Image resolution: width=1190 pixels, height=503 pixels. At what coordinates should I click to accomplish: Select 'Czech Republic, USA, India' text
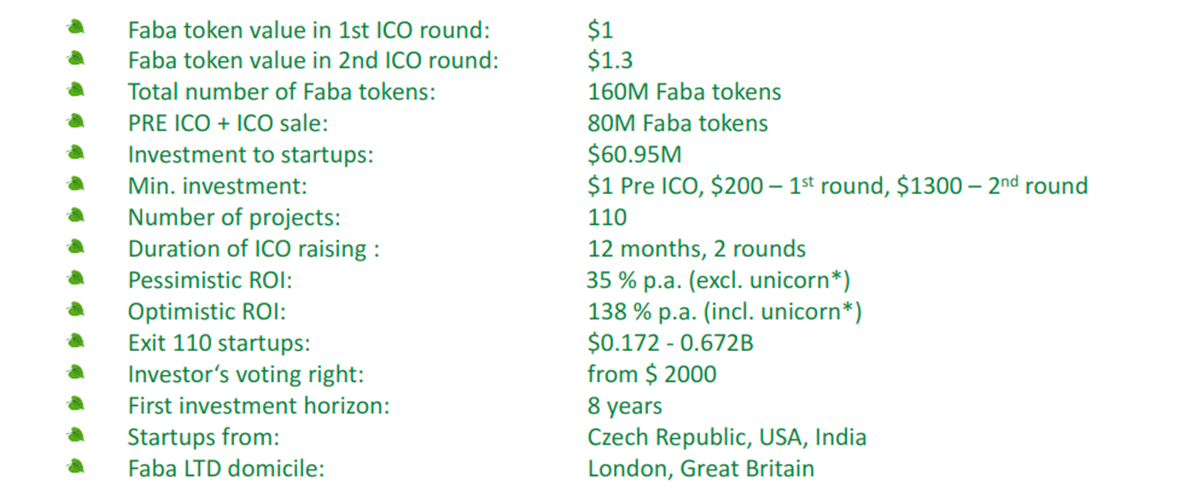tap(727, 437)
